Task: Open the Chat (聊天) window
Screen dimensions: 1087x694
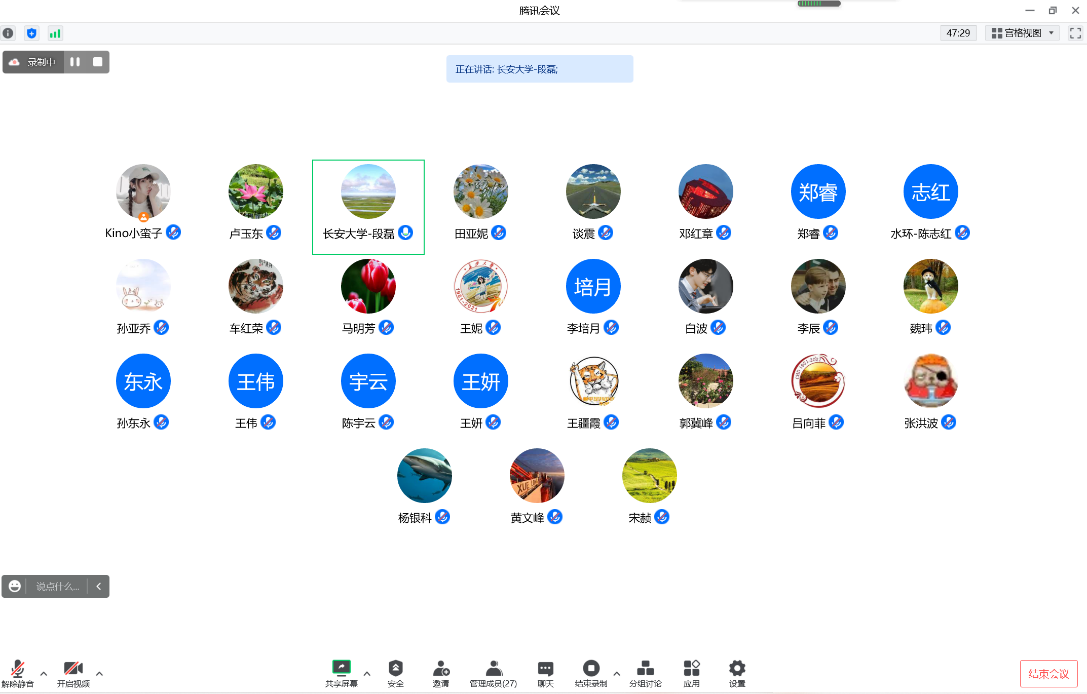Action: [545, 672]
